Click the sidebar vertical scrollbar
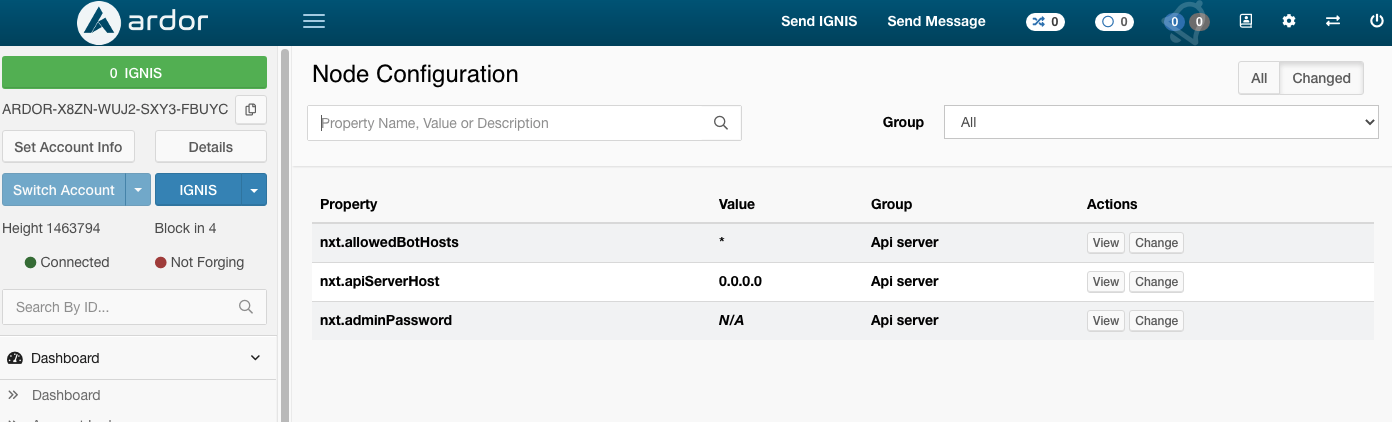 click(x=284, y=235)
